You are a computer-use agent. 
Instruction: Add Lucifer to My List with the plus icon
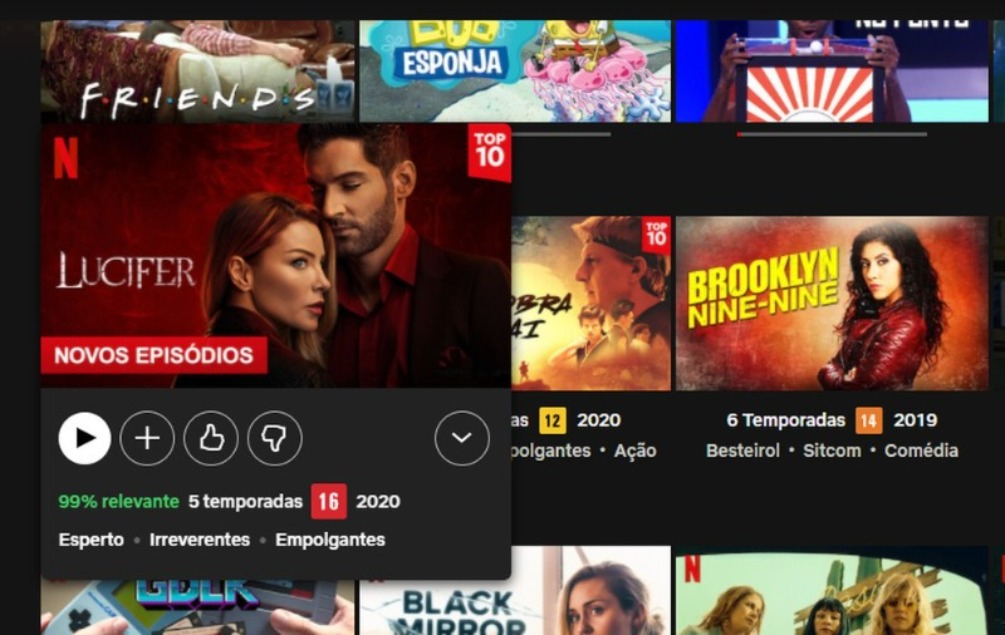click(x=147, y=438)
